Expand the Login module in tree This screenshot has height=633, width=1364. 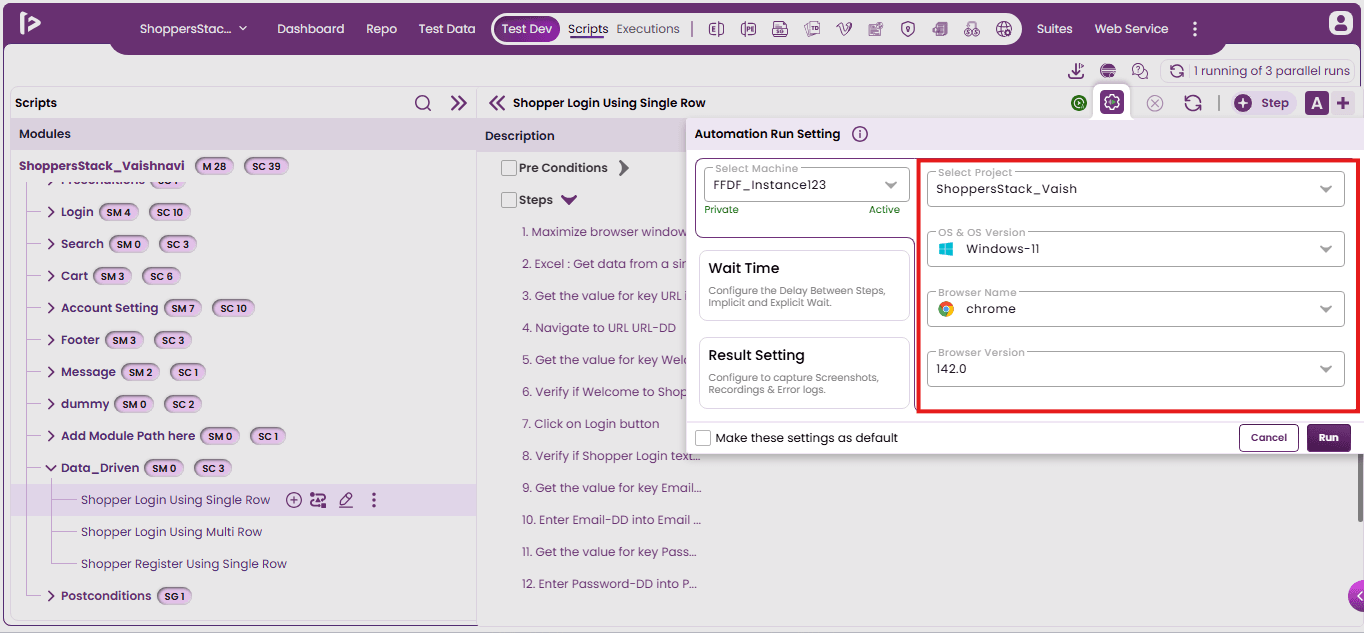click(x=51, y=212)
